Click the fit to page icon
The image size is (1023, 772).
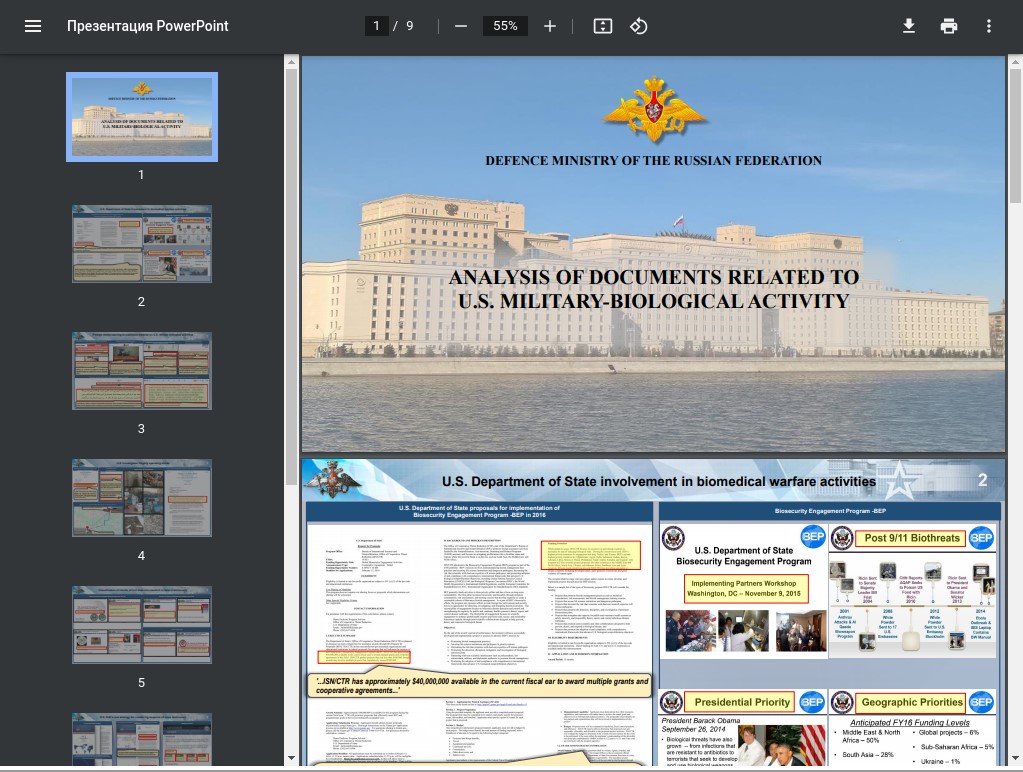pyautogui.click(x=603, y=26)
